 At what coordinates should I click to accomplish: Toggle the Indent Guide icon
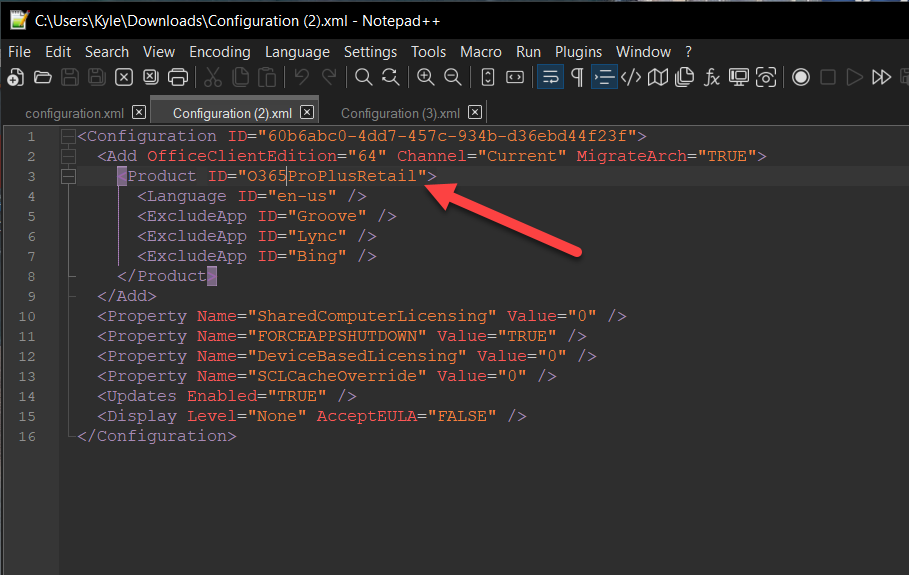[x=603, y=77]
